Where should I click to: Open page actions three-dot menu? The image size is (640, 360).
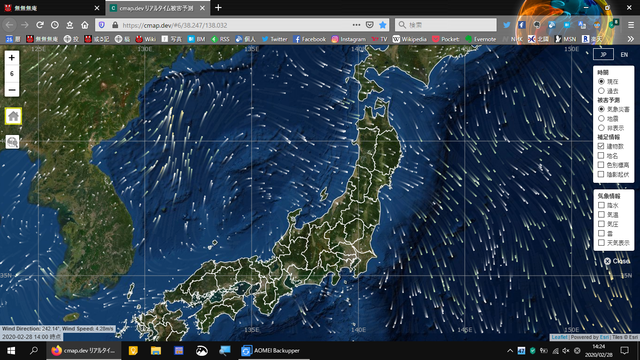coord(356,25)
